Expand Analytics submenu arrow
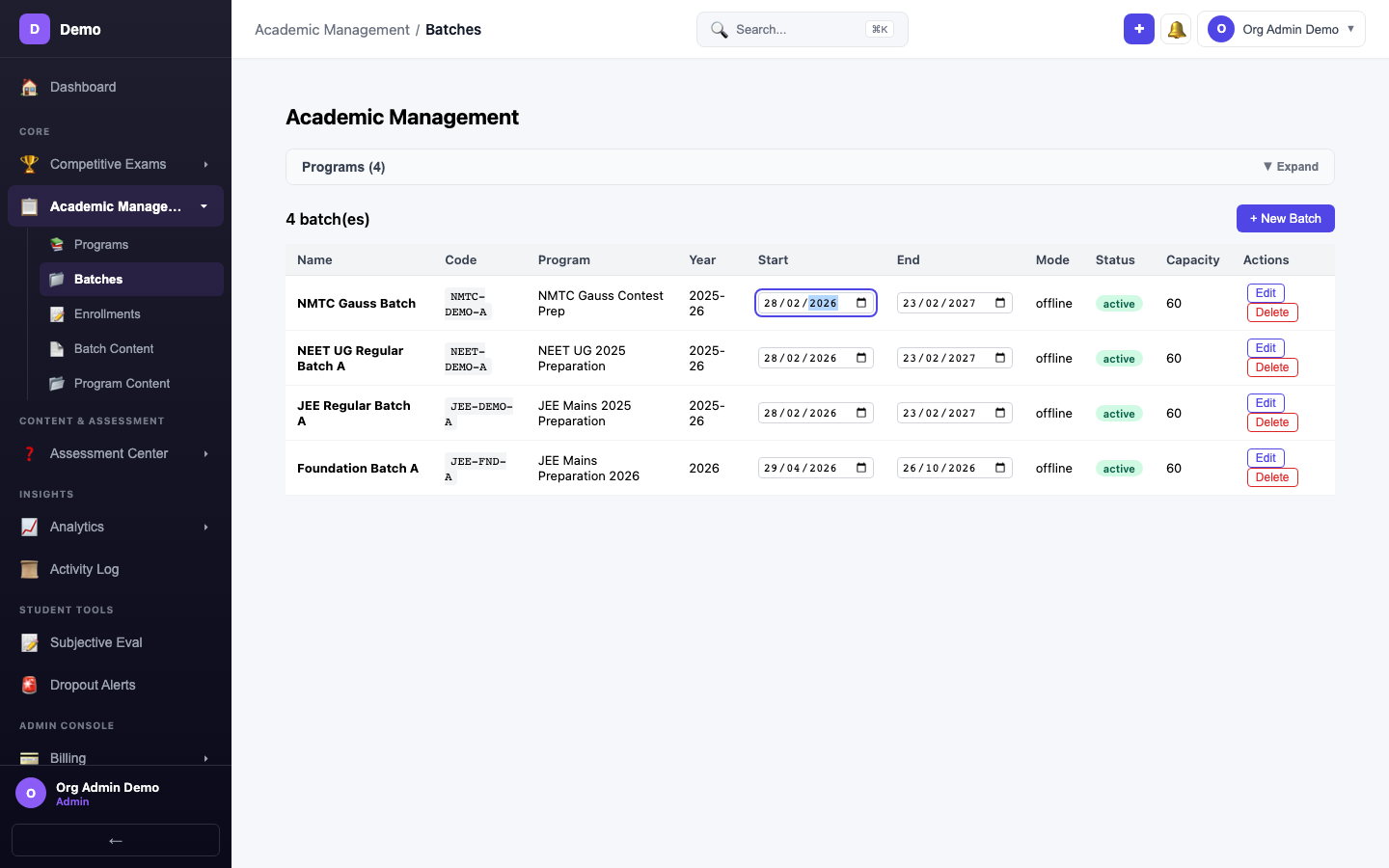 [205, 527]
